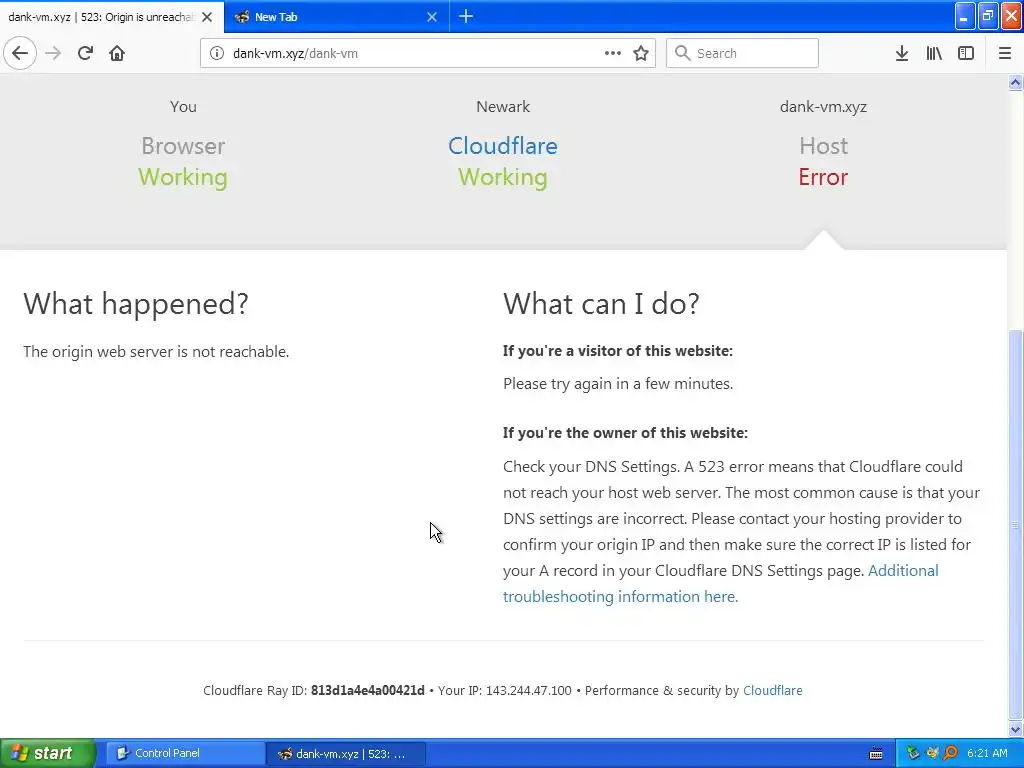This screenshot has height=768, width=1024.
Task: Click the red Error status text
Action: [x=823, y=177]
